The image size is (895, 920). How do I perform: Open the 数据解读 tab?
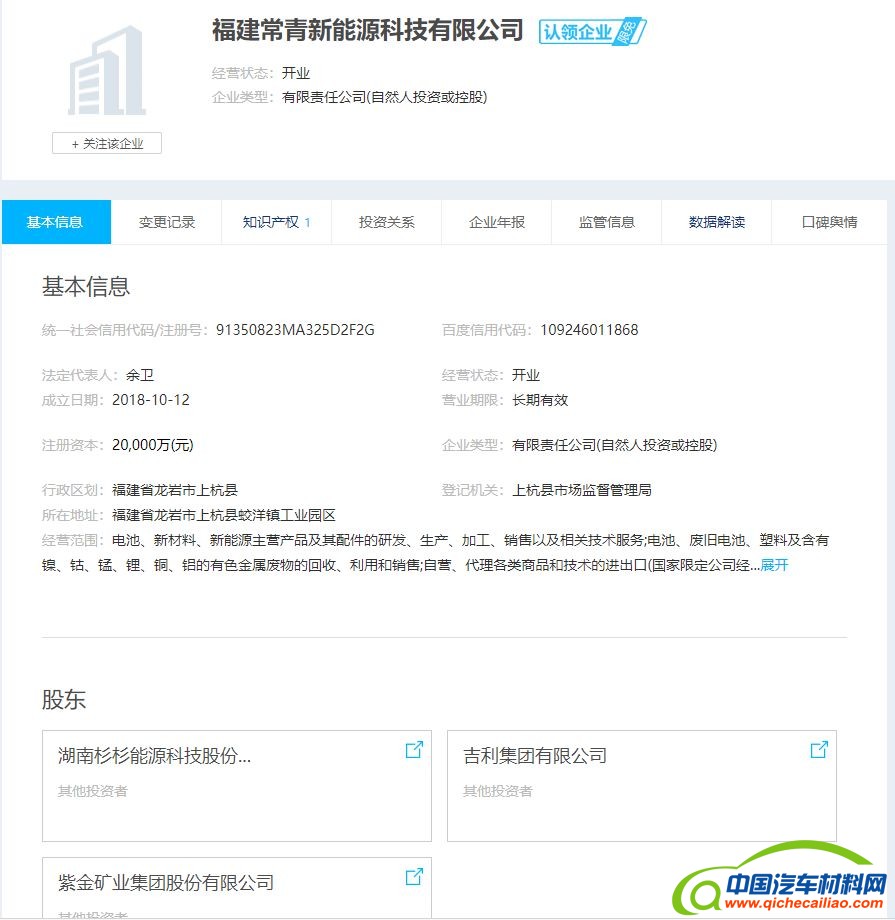click(717, 222)
